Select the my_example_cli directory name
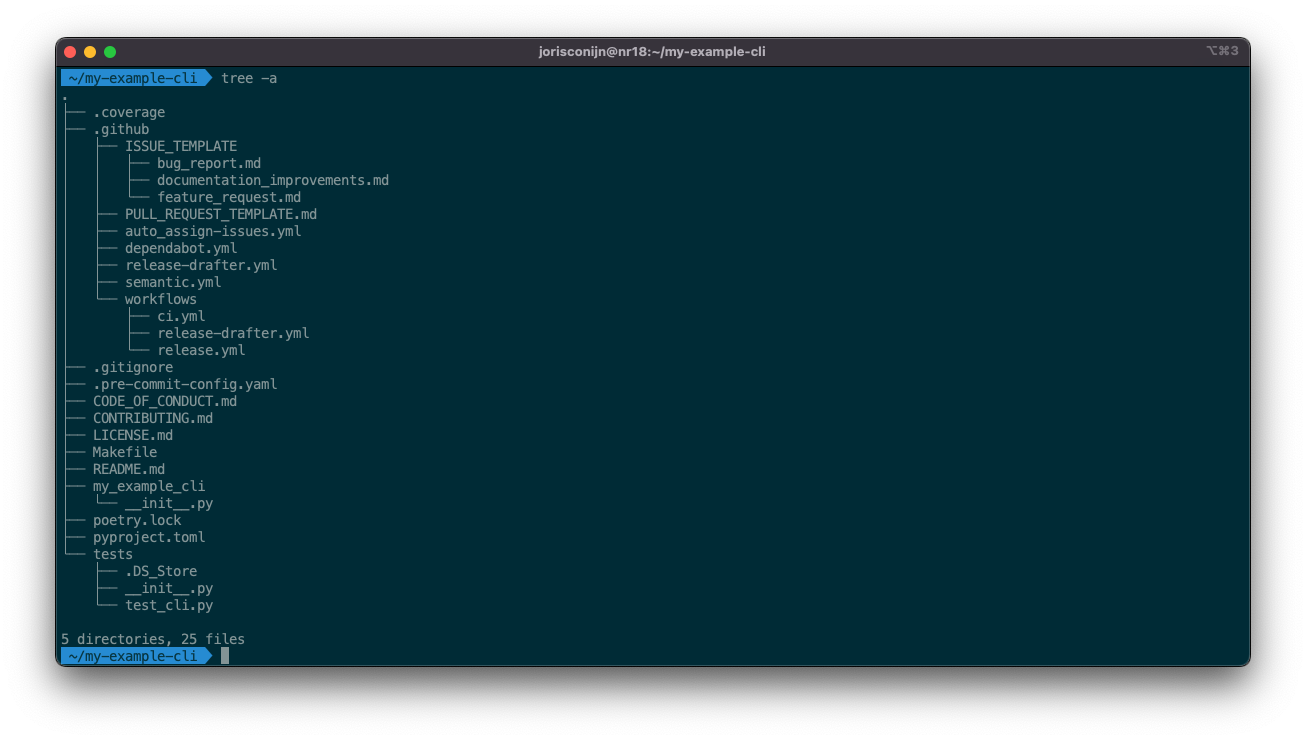 click(148, 485)
